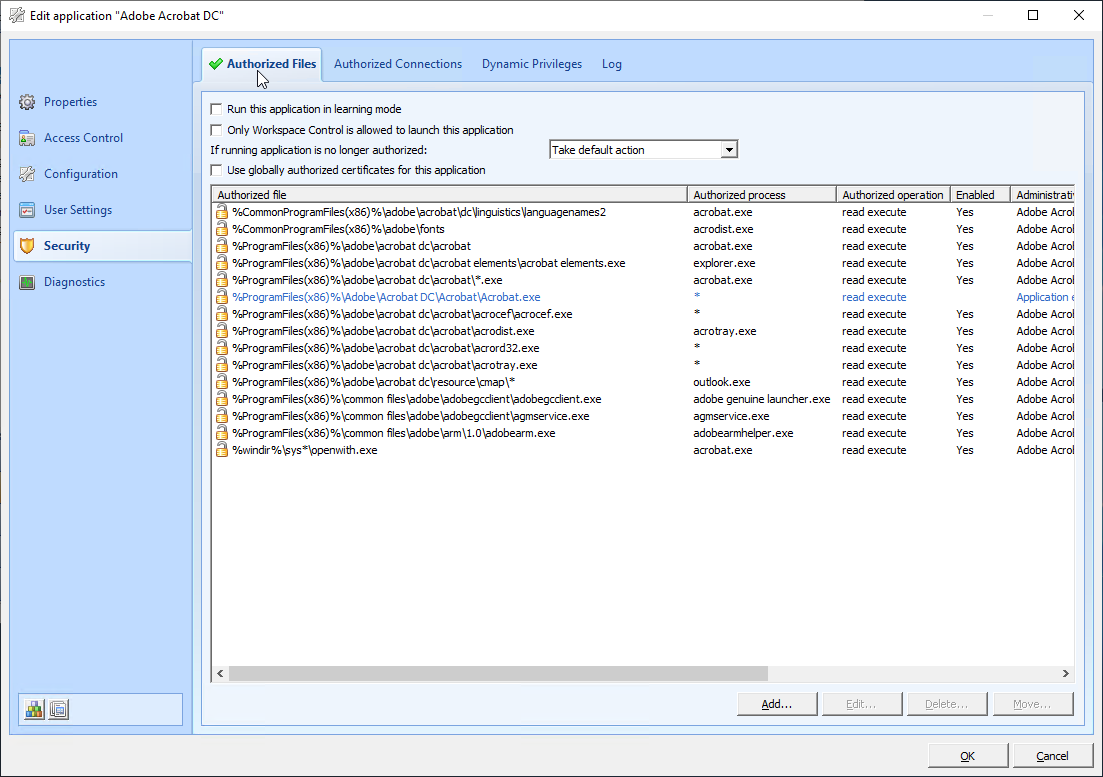Click the Cancel button

(1052, 756)
